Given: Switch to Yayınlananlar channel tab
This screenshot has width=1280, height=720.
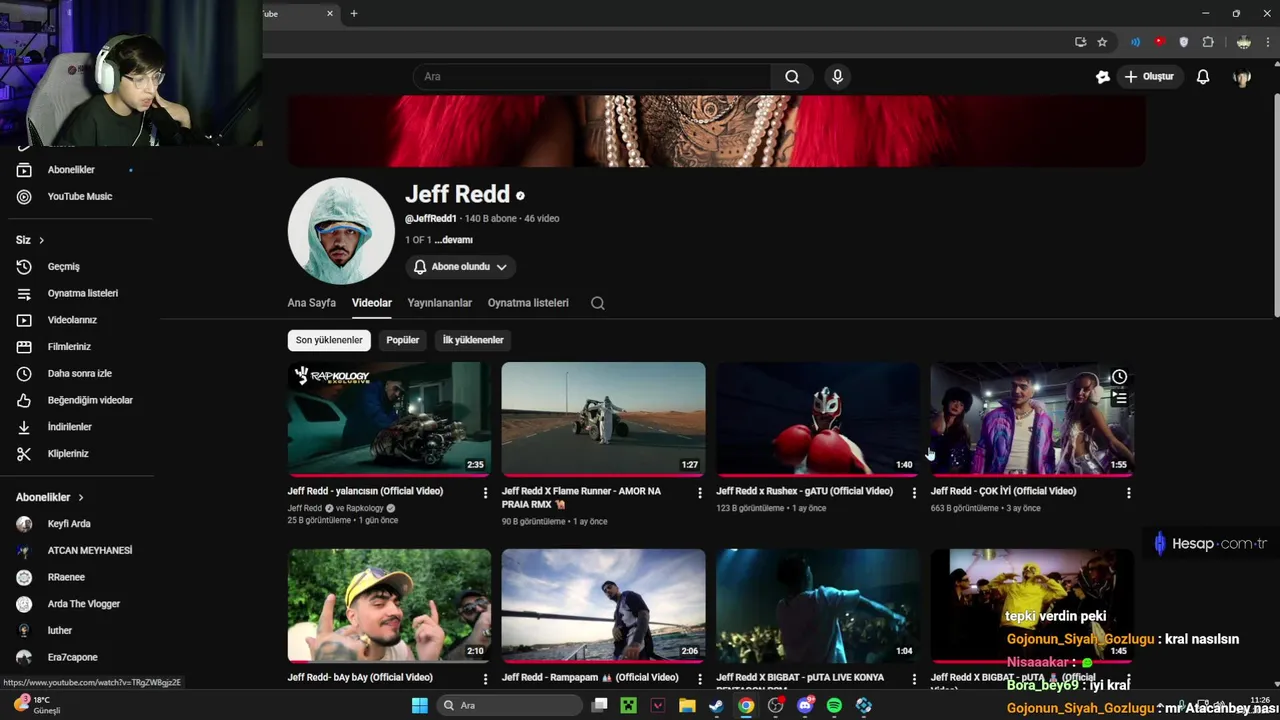Looking at the screenshot, I should (x=440, y=303).
